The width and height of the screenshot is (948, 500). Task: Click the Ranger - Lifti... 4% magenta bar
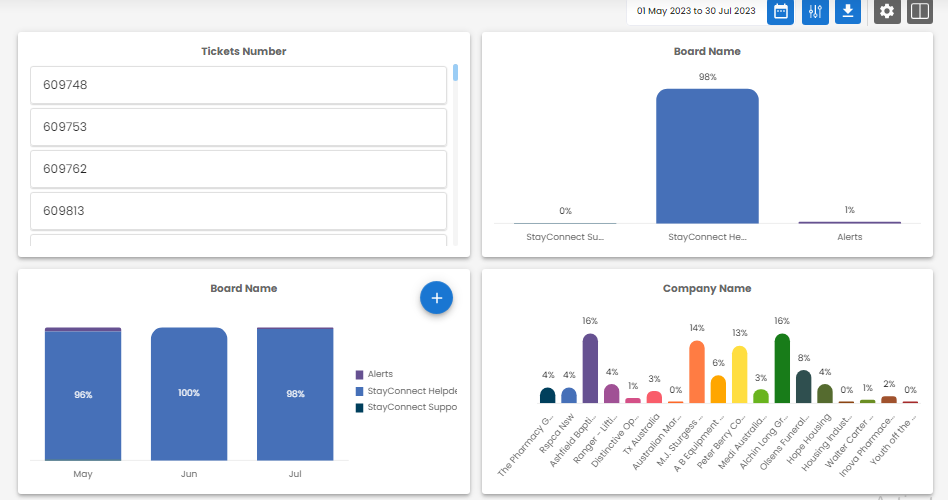point(612,394)
